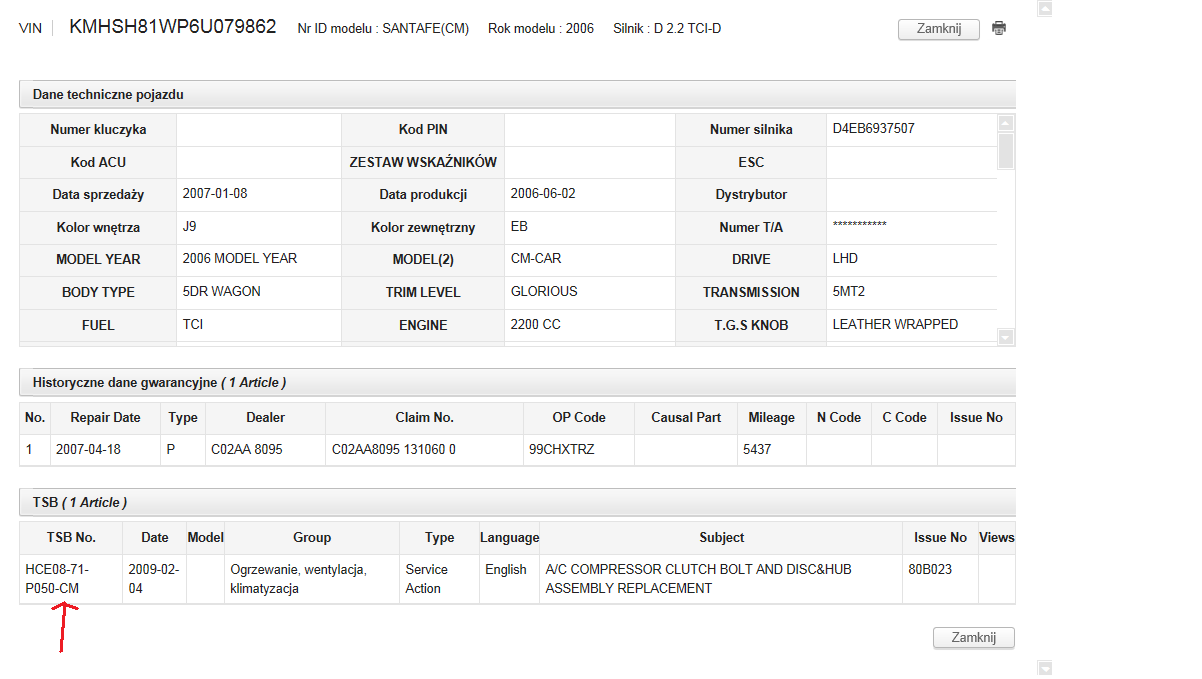Click the Silnik D 2.2 TCI-D text
Image resolution: width=1202 pixels, height=679 pixels.
667,28
